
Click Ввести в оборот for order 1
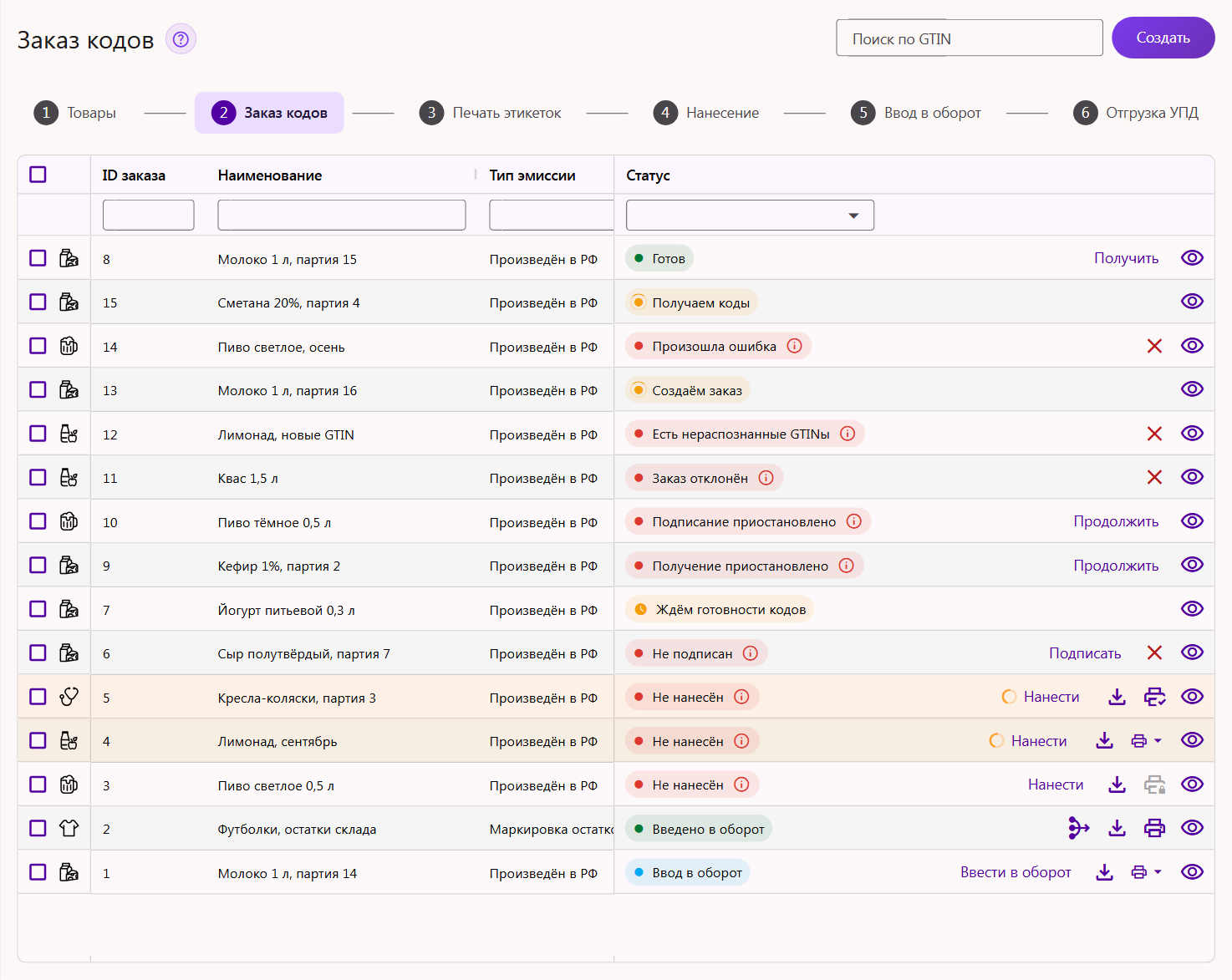[1016, 872]
